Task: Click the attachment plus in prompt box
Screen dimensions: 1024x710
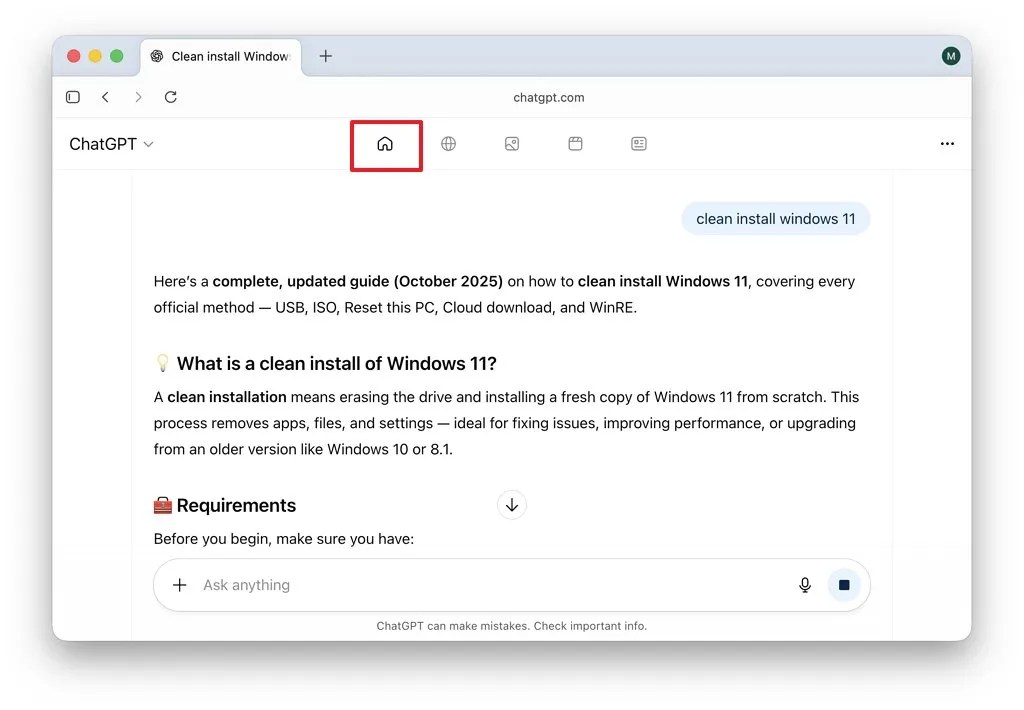Action: pyautogui.click(x=180, y=585)
